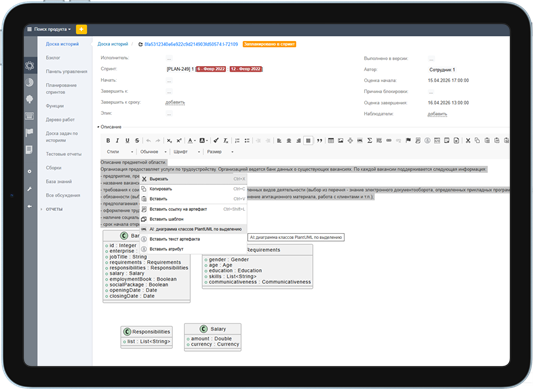Insert a block quote
The width and height of the screenshot is (534, 389).
319,140
